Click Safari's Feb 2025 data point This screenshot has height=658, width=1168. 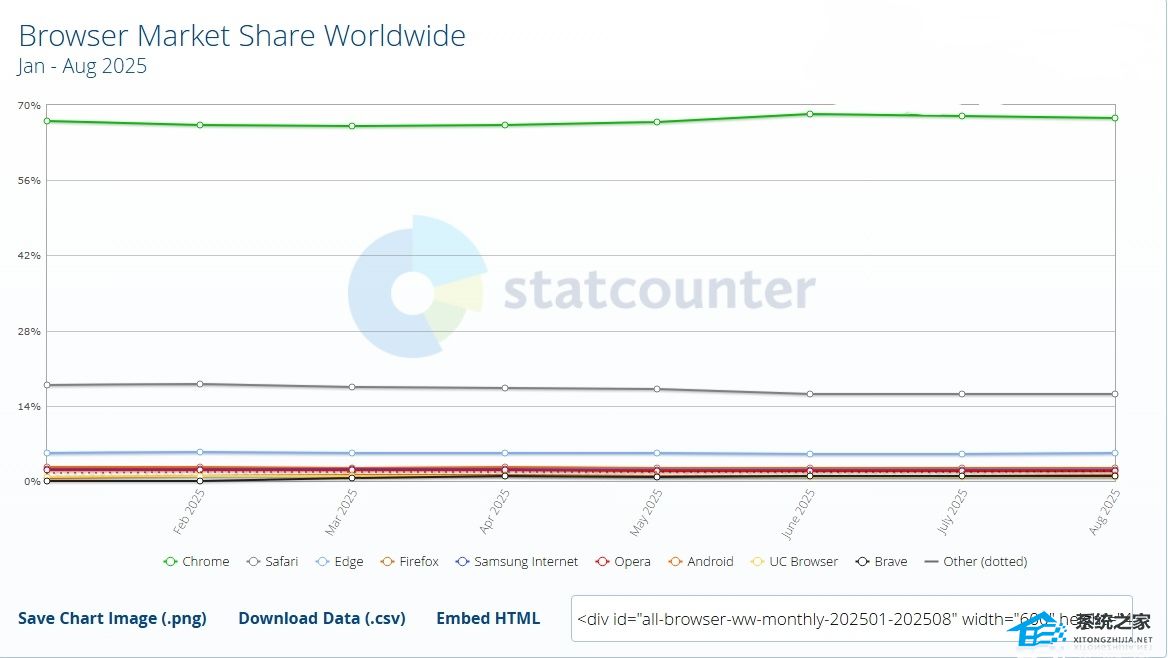coord(200,384)
